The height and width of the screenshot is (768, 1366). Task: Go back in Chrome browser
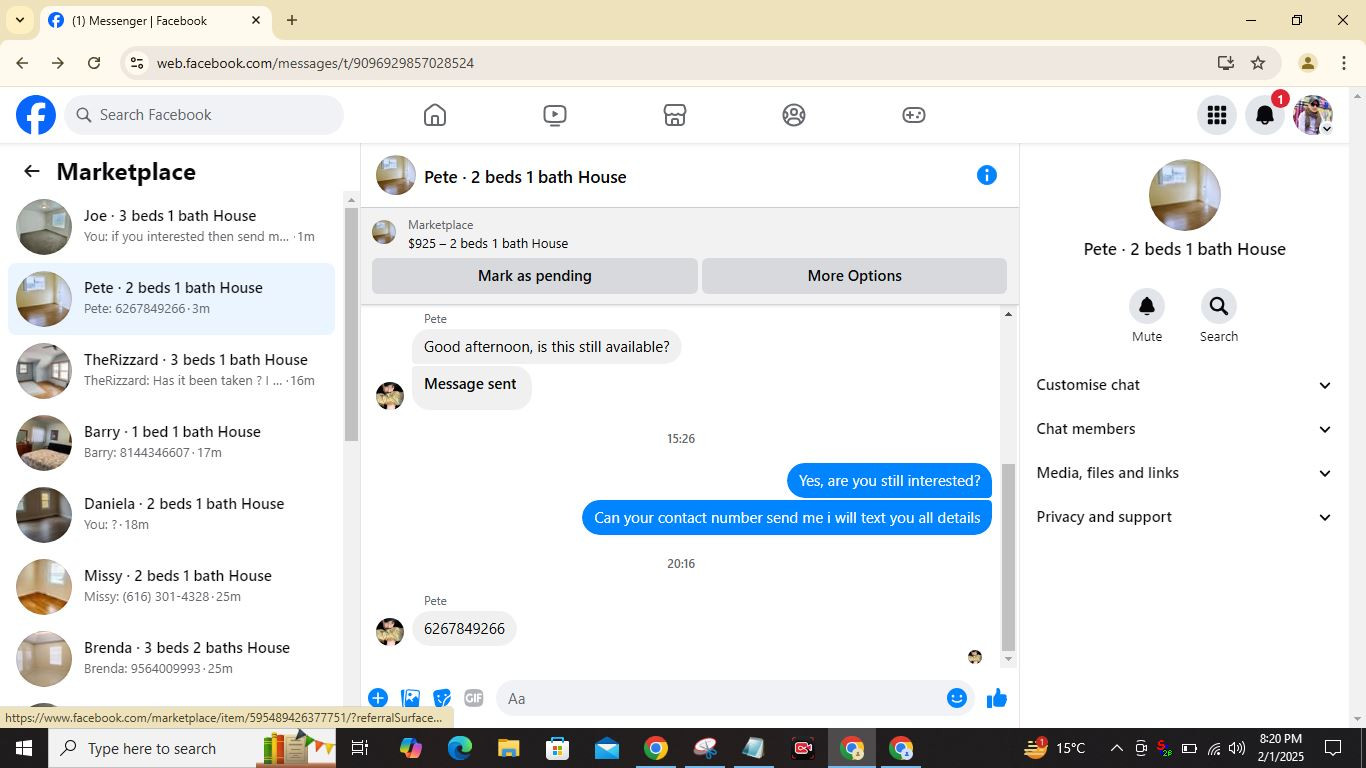click(x=22, y=63)
